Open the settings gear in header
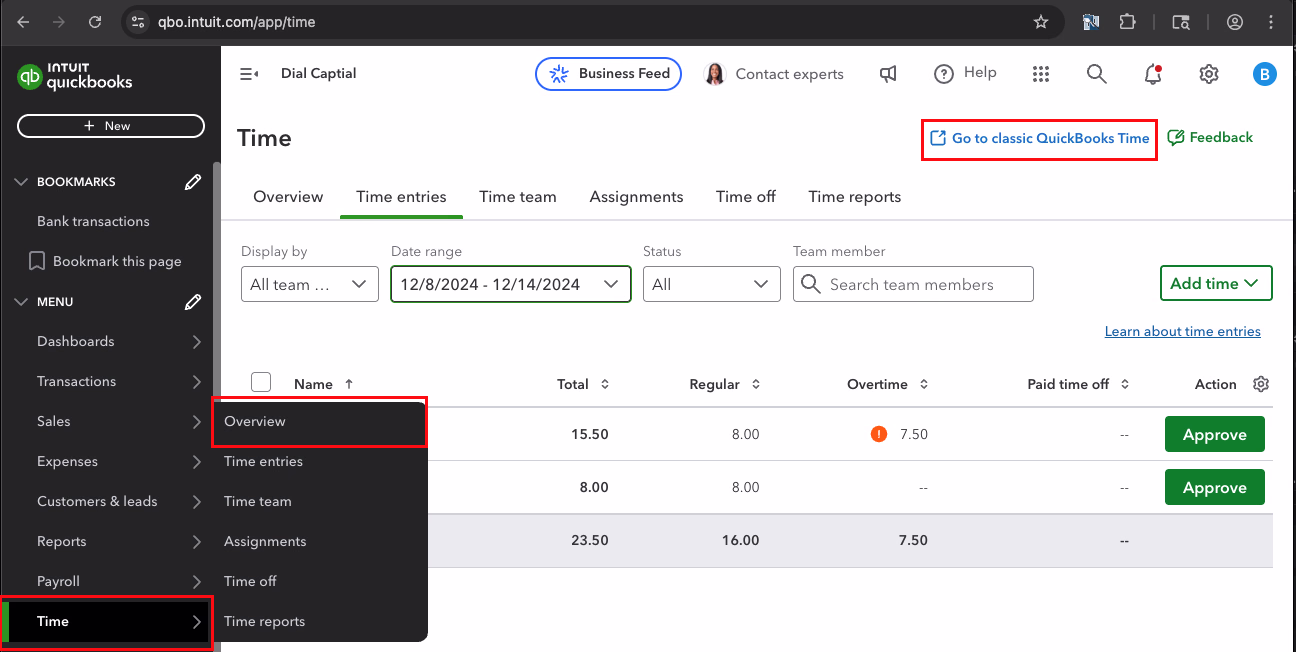 pos(1209,73)
